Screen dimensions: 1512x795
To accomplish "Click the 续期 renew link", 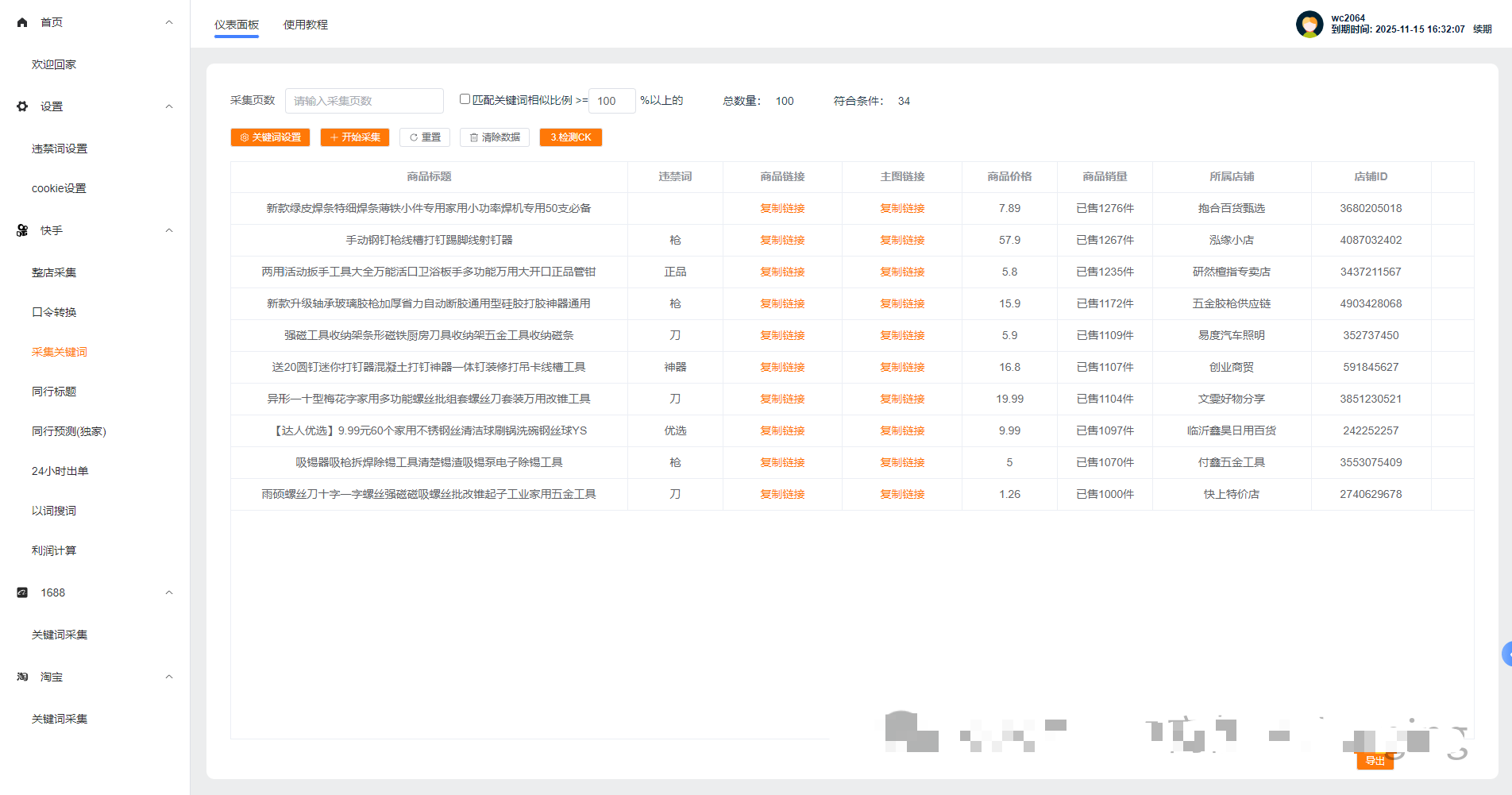I will coord(1482,29).
